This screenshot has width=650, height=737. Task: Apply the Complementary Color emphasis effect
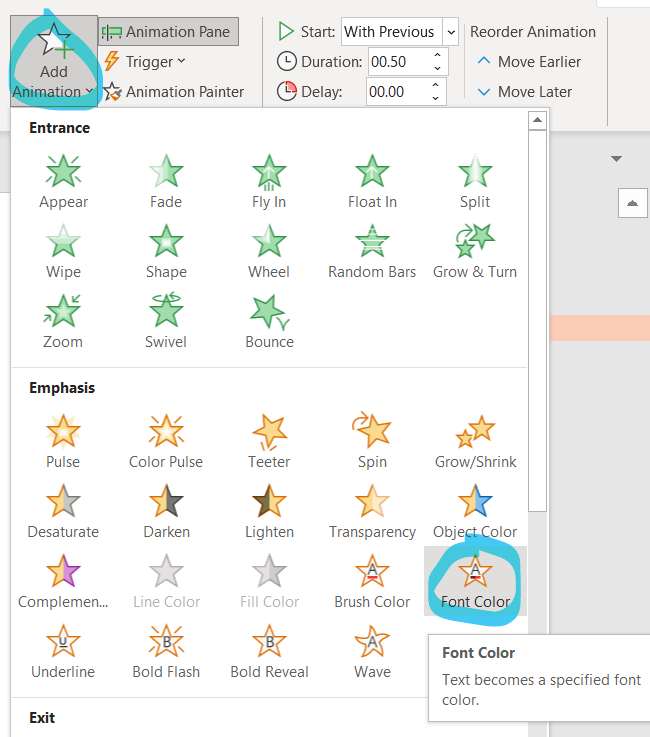(63, 581)
